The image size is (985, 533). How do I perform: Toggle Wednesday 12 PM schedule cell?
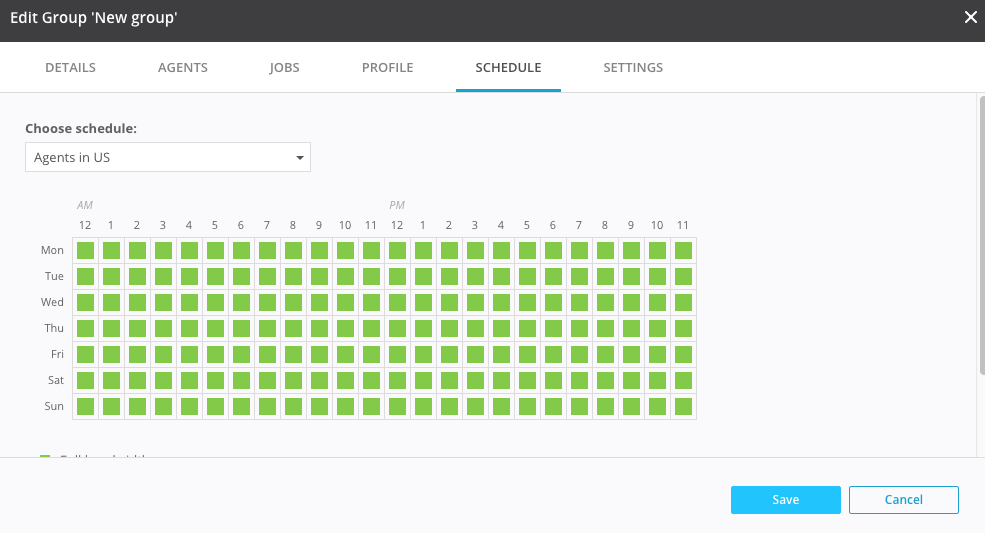(x=397, y=302)
